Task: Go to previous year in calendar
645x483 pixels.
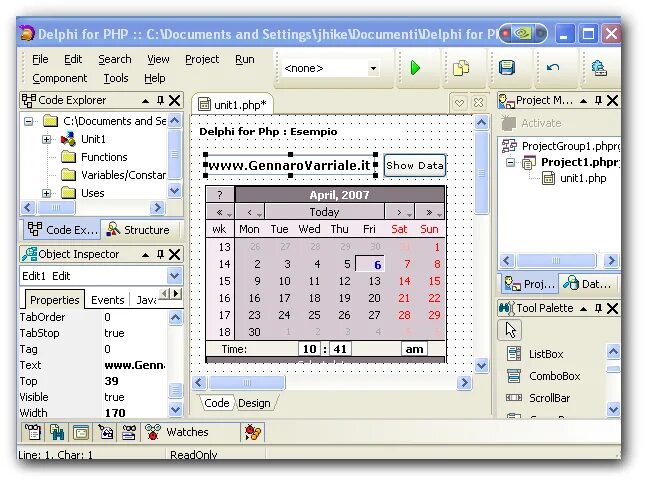Action: (220, 212)
